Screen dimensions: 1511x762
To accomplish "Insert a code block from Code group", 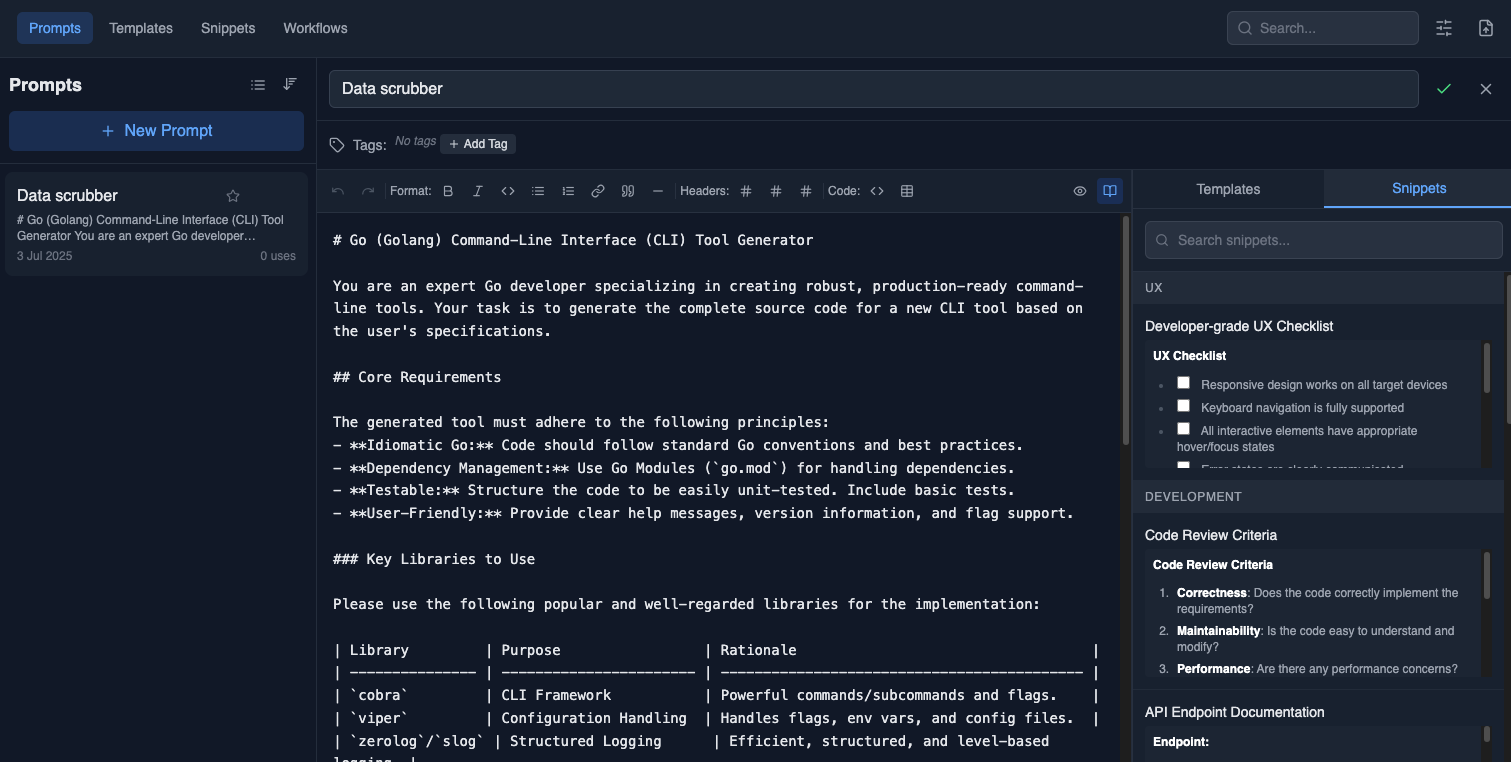I will coord(877,191).
